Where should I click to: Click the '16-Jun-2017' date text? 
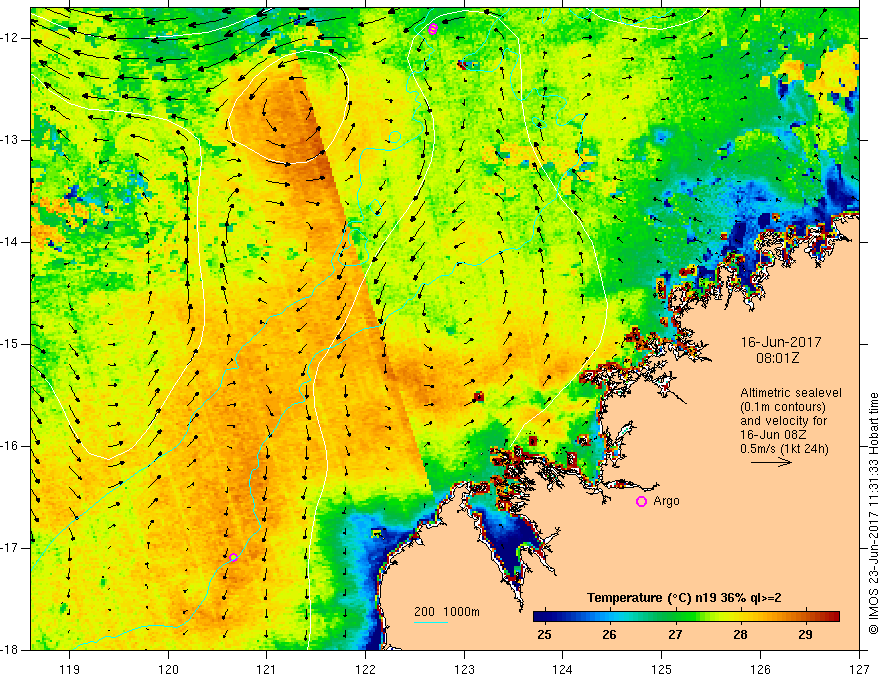point(781,342)
